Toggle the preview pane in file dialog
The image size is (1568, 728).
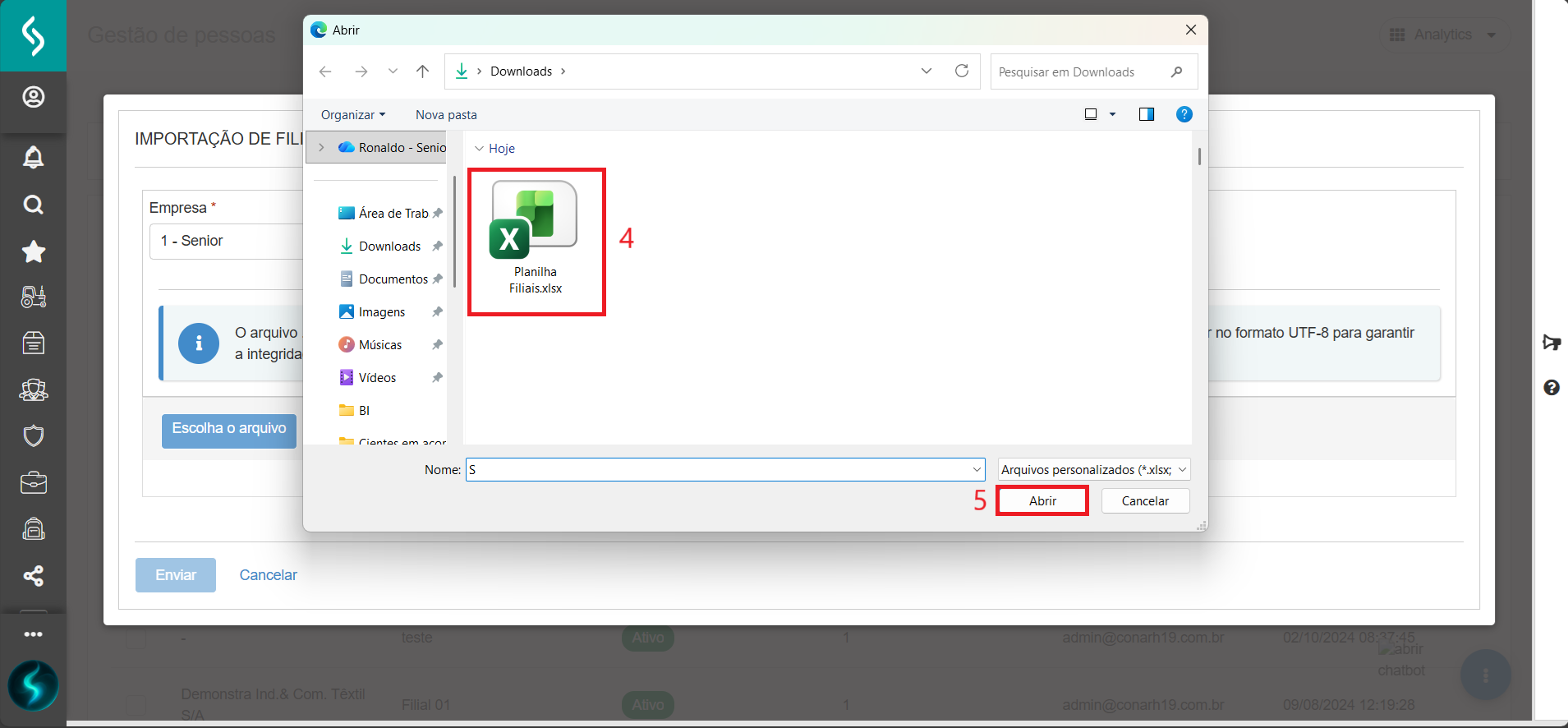[x=1146, y=114]
